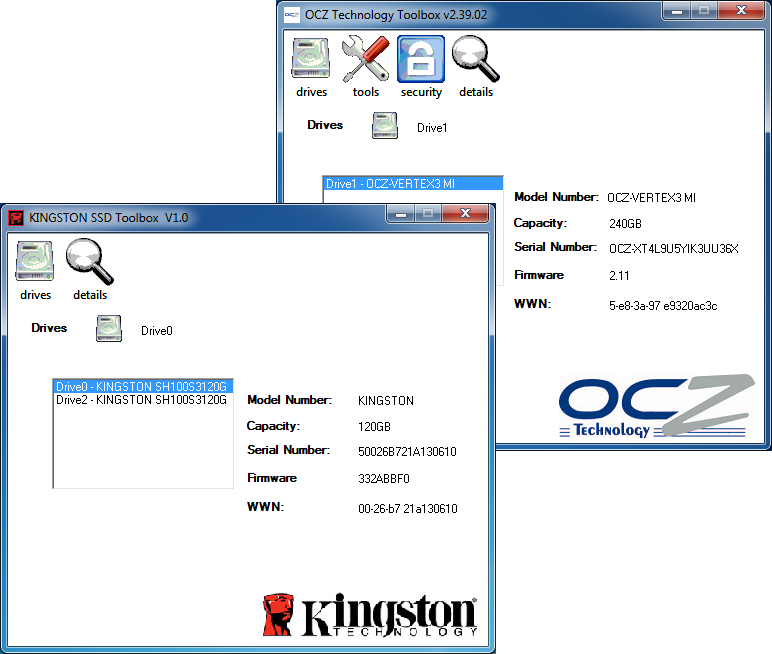
Task: Click OCZ serial number OCZ-XT4L9U5YIK3UU36X
Action: tap(674, 249)
